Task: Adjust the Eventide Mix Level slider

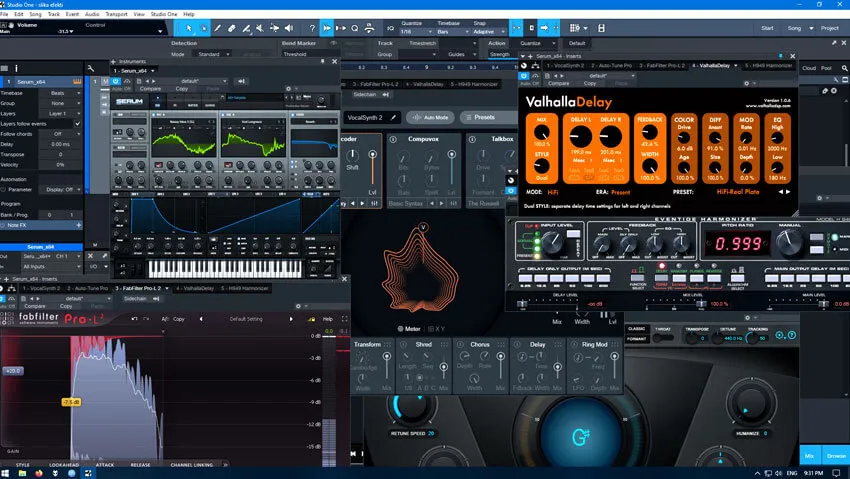Action: [x=701, y=303]
